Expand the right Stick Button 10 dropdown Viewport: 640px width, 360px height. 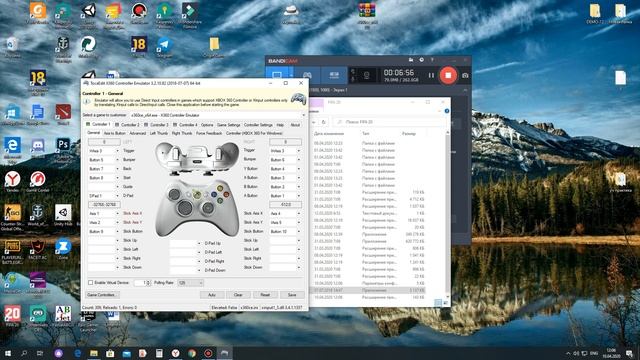[x=299, y=231]
